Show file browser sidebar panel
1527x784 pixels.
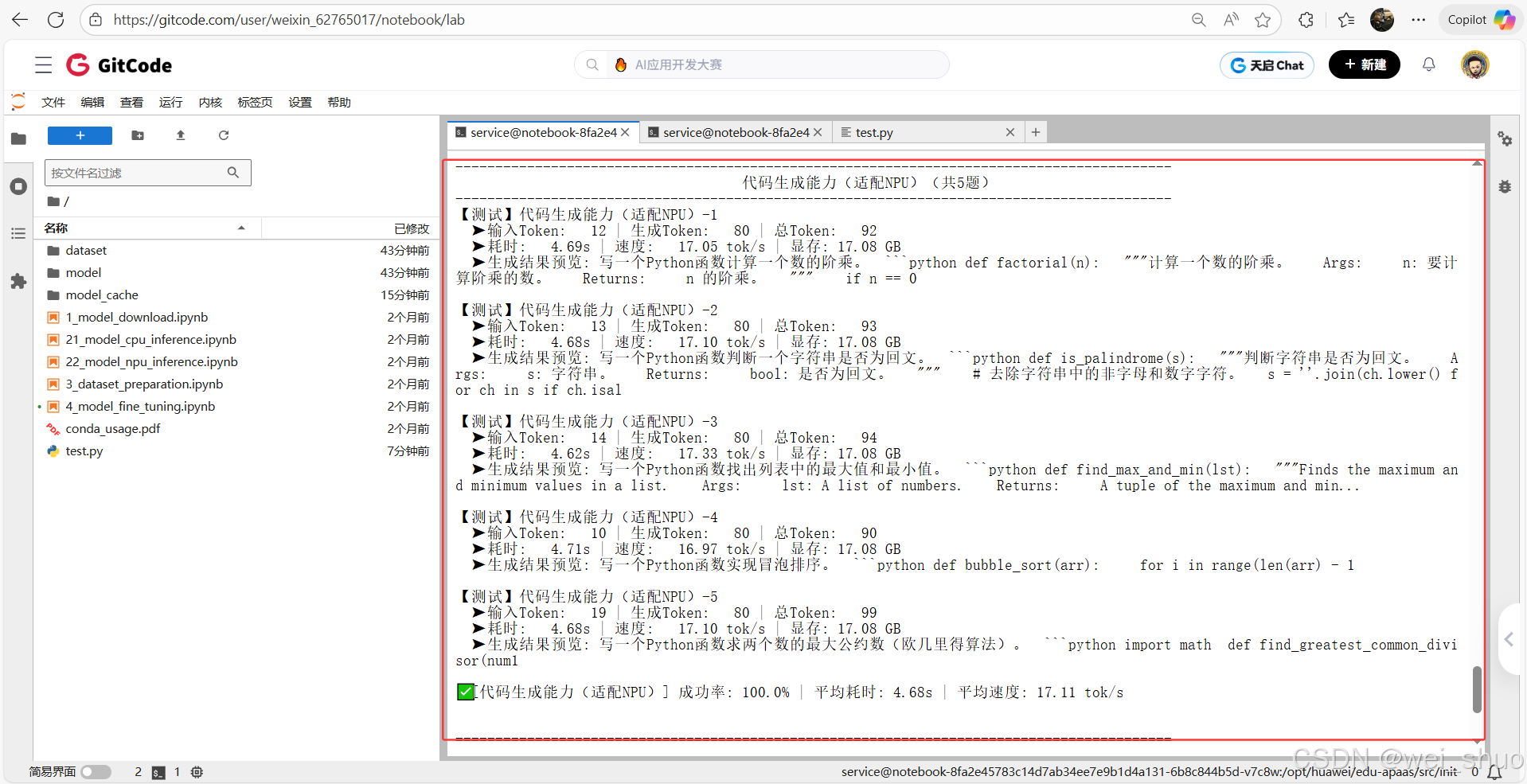pos(18,138)
